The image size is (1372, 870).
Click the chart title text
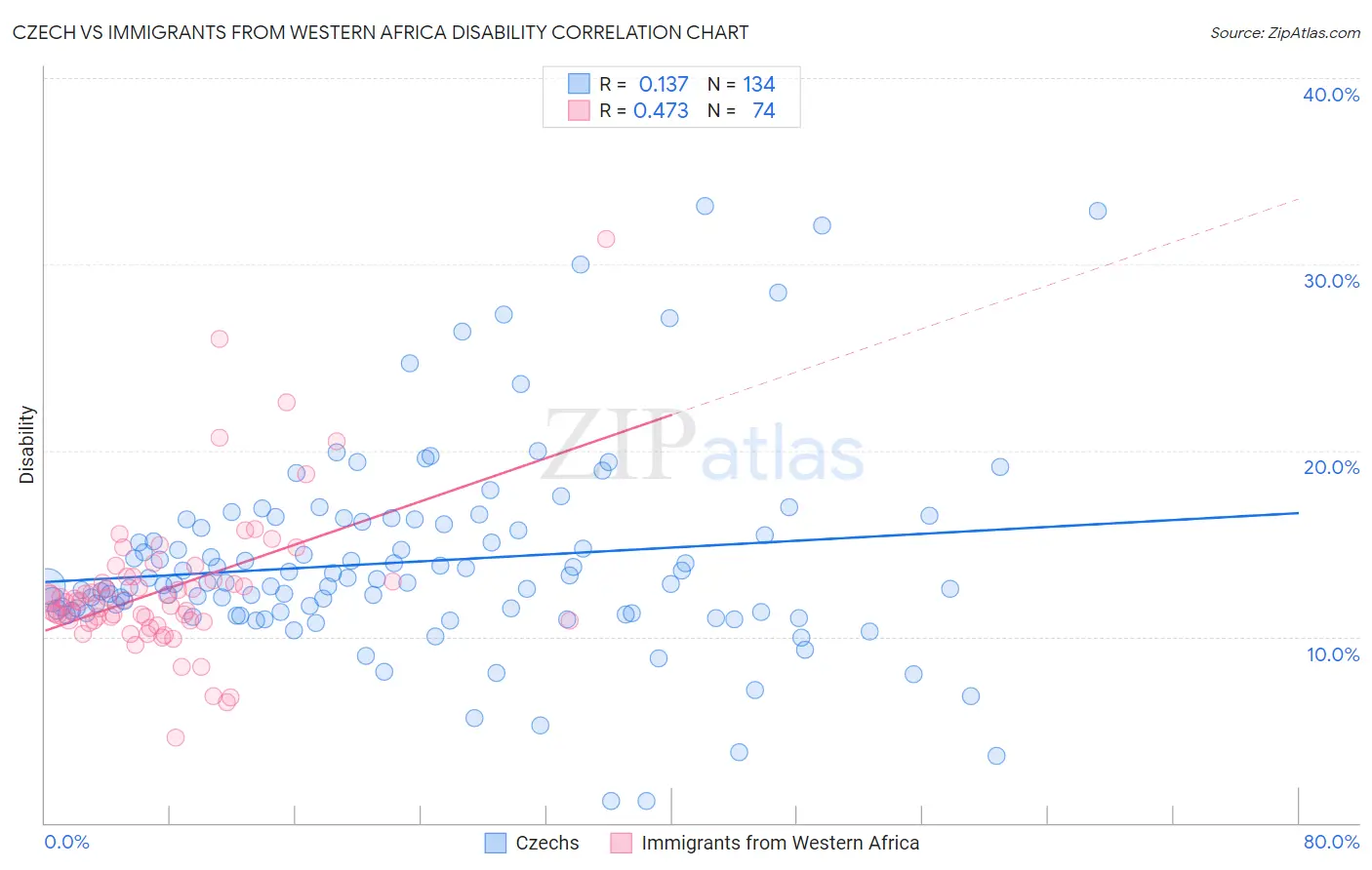pos(381,32)
